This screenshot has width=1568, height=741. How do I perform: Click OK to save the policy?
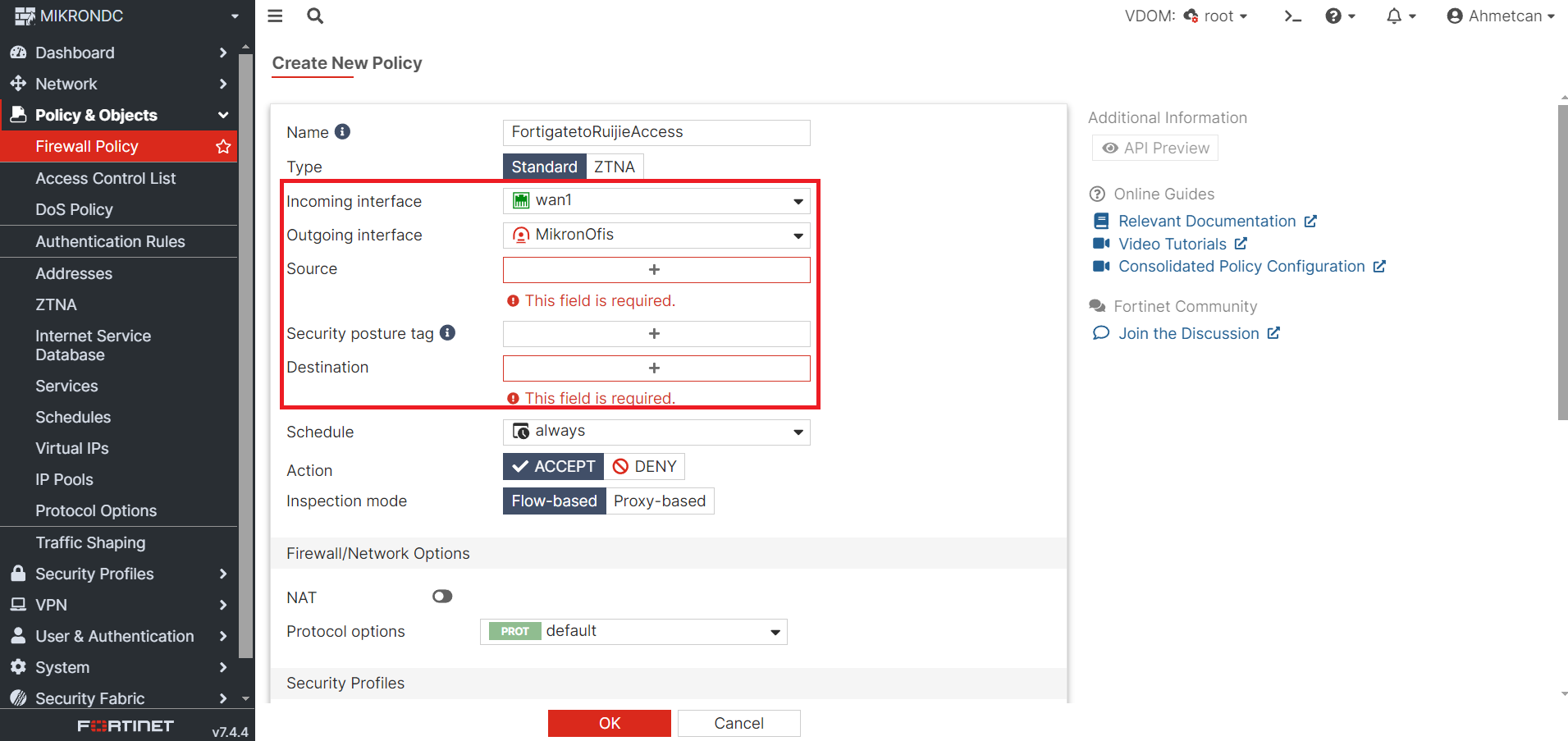click(610, 723)
